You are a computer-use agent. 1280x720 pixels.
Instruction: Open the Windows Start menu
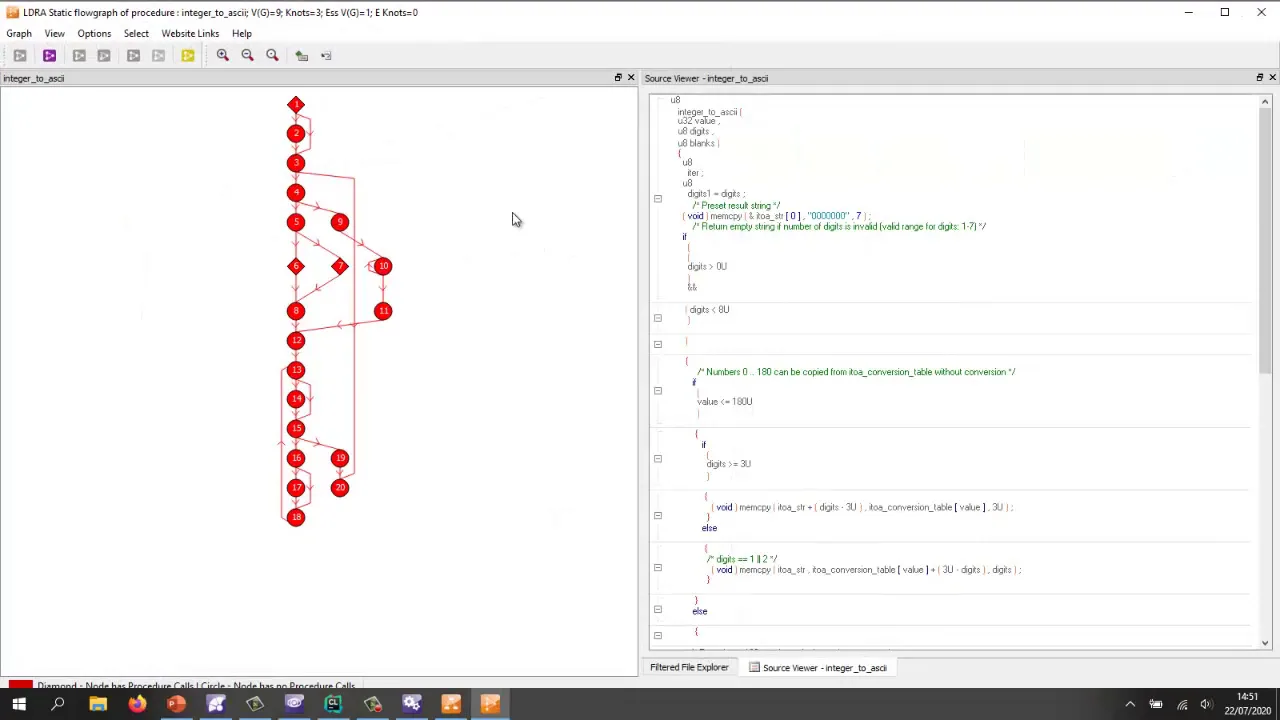[19, 705]
